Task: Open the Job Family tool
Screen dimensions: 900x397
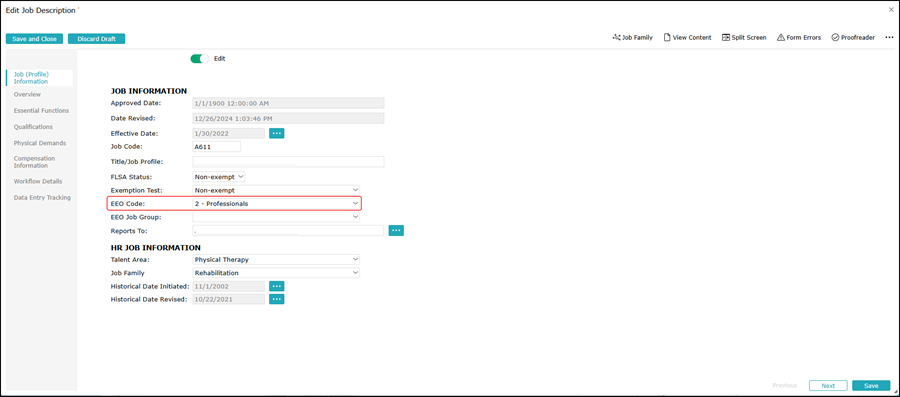Action: [633, 37]
